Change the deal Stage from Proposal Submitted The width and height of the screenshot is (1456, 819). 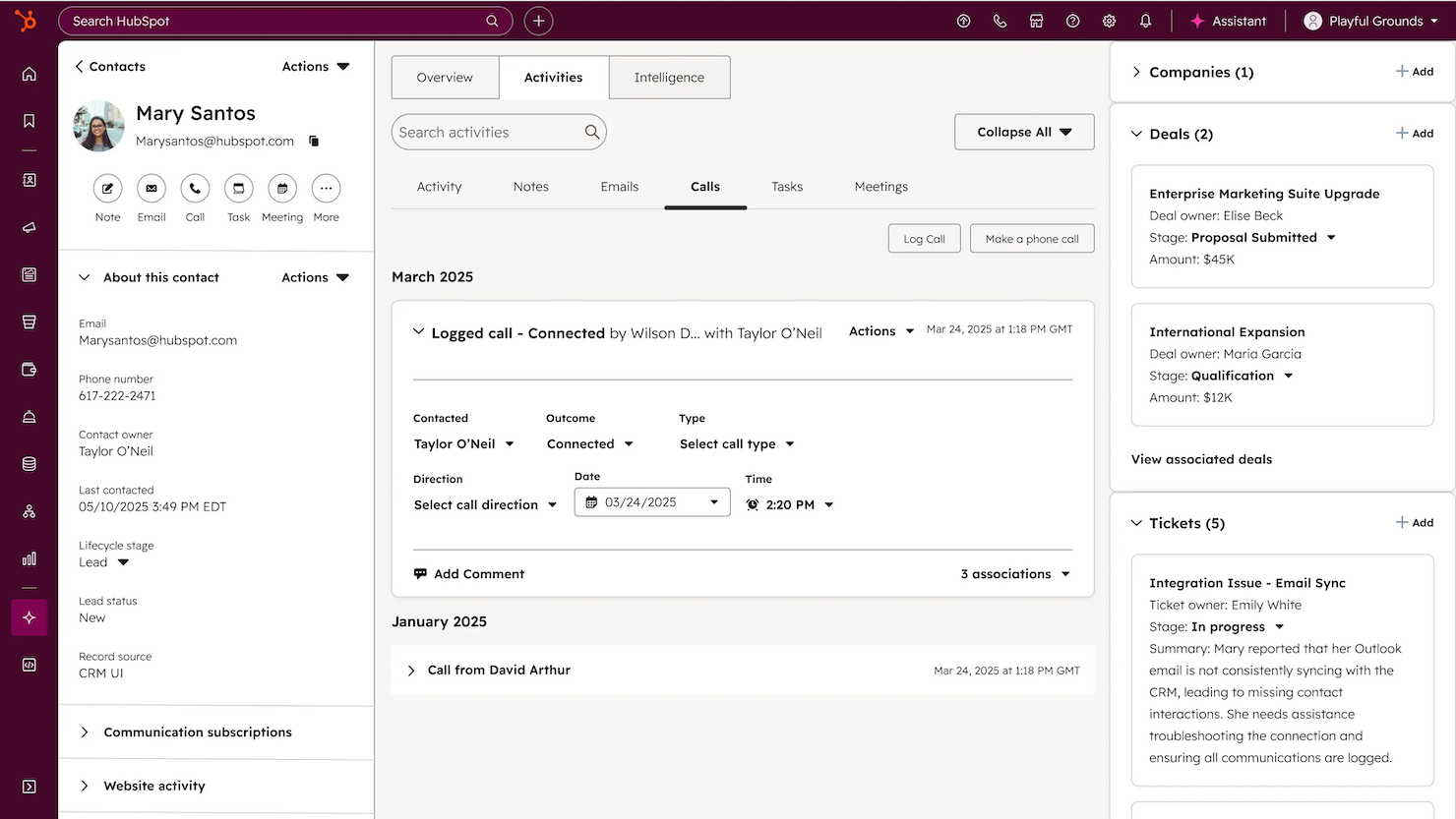(1332, 237)
